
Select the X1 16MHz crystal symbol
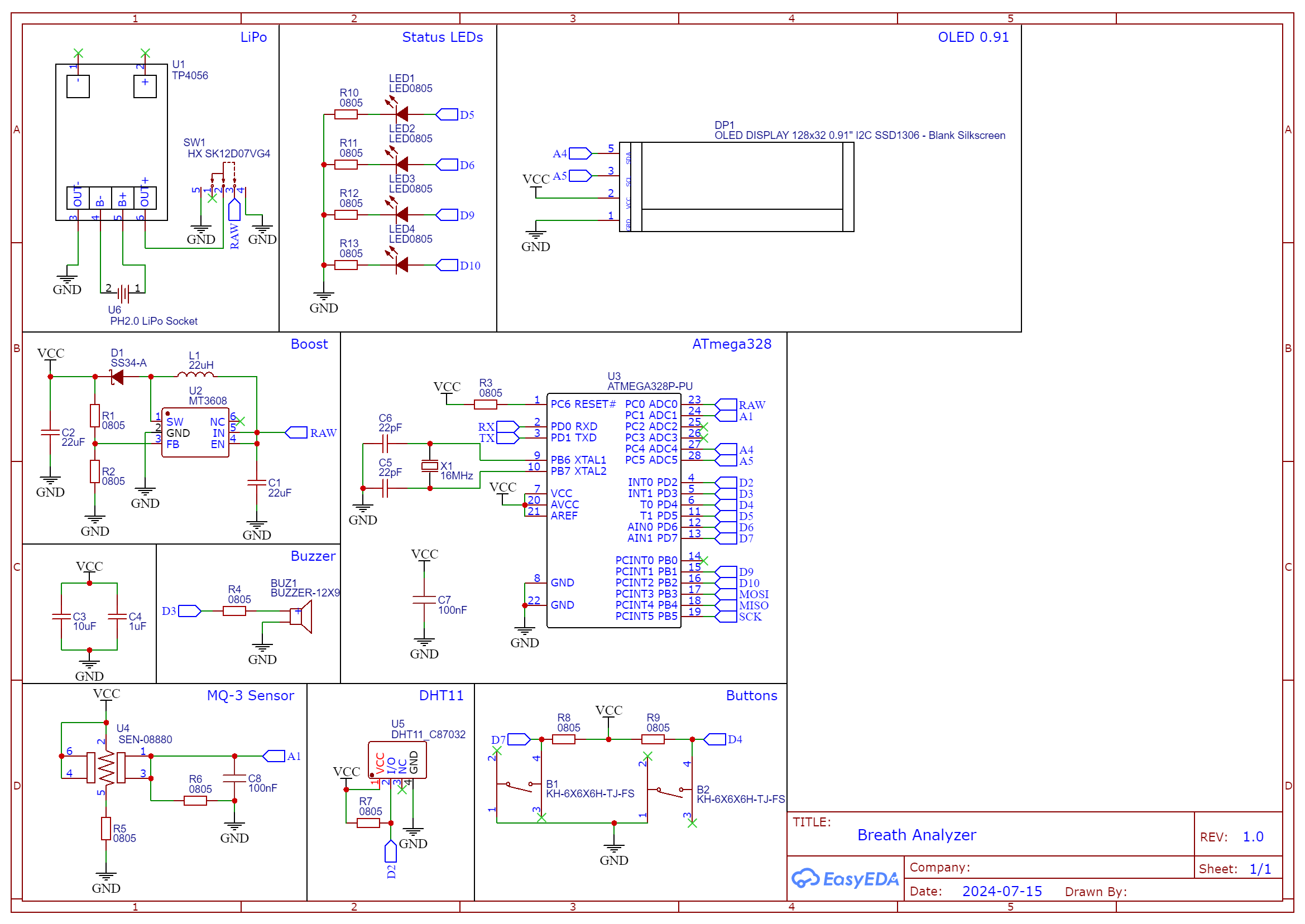pos(430,466)
